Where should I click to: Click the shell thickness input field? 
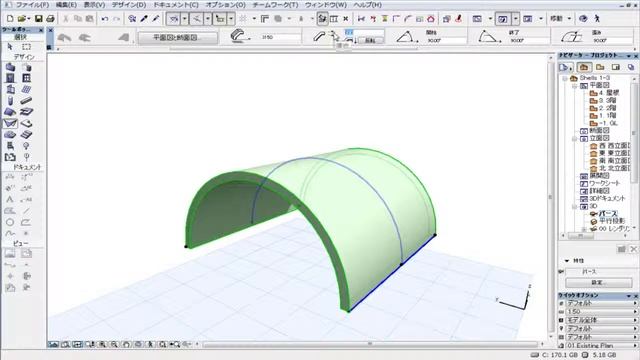(280, 37)
